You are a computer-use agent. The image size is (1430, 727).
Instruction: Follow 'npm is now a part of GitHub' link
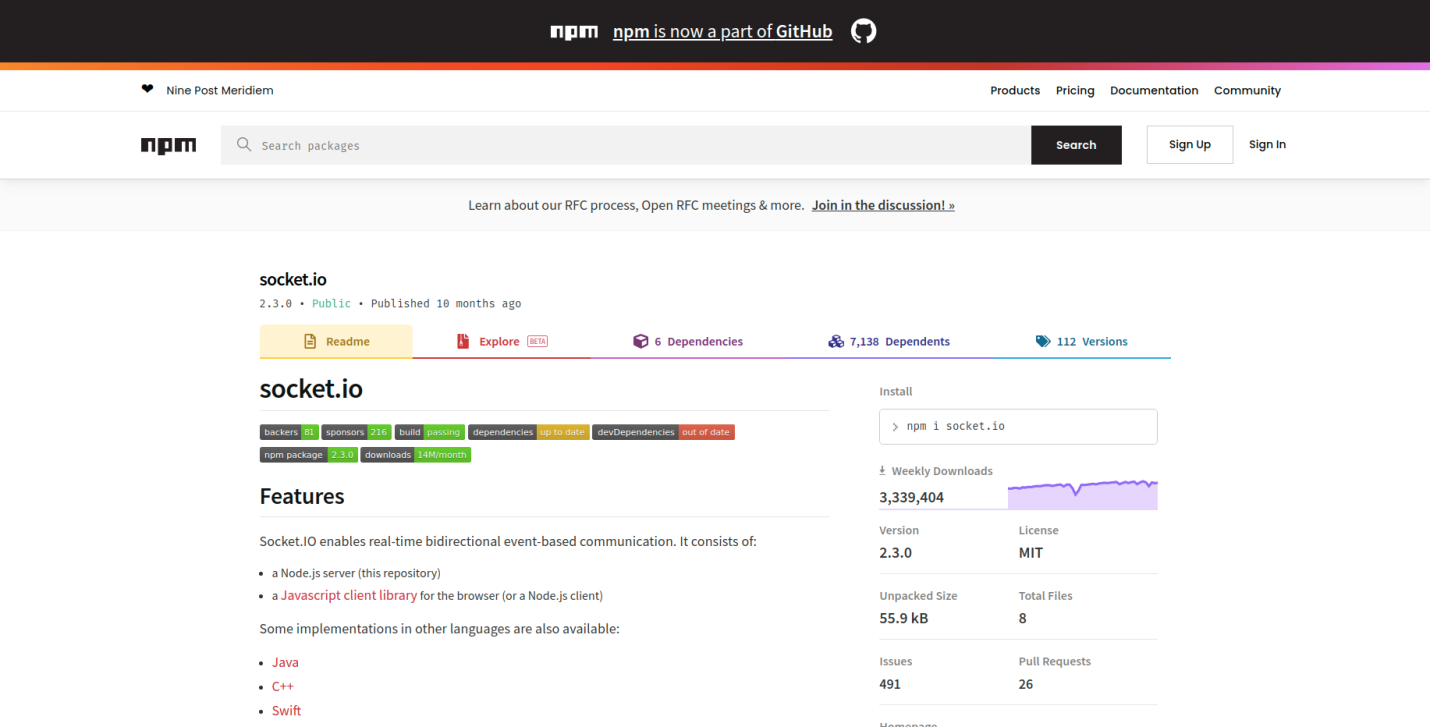tap(722, 32)
